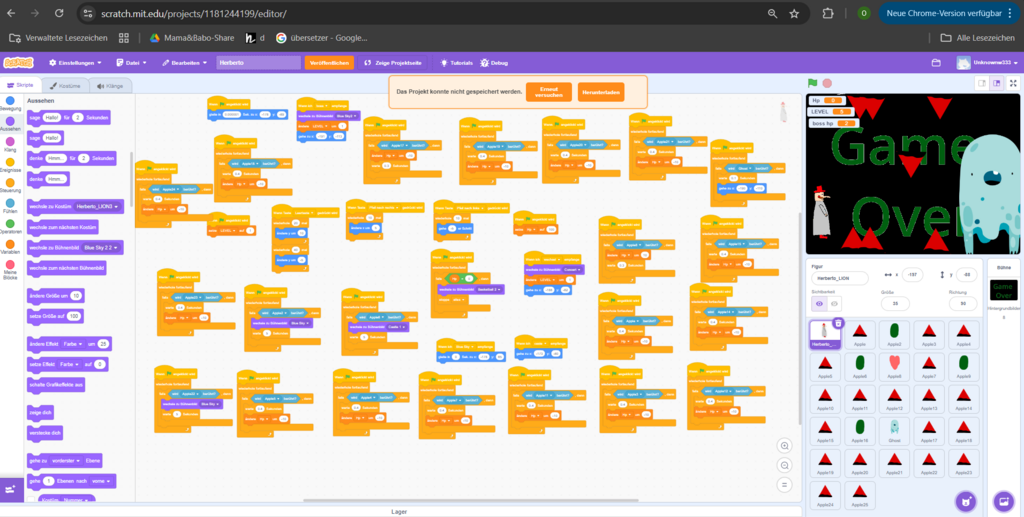Zoom in on the scripts workspace

click(x=785, y=446)
